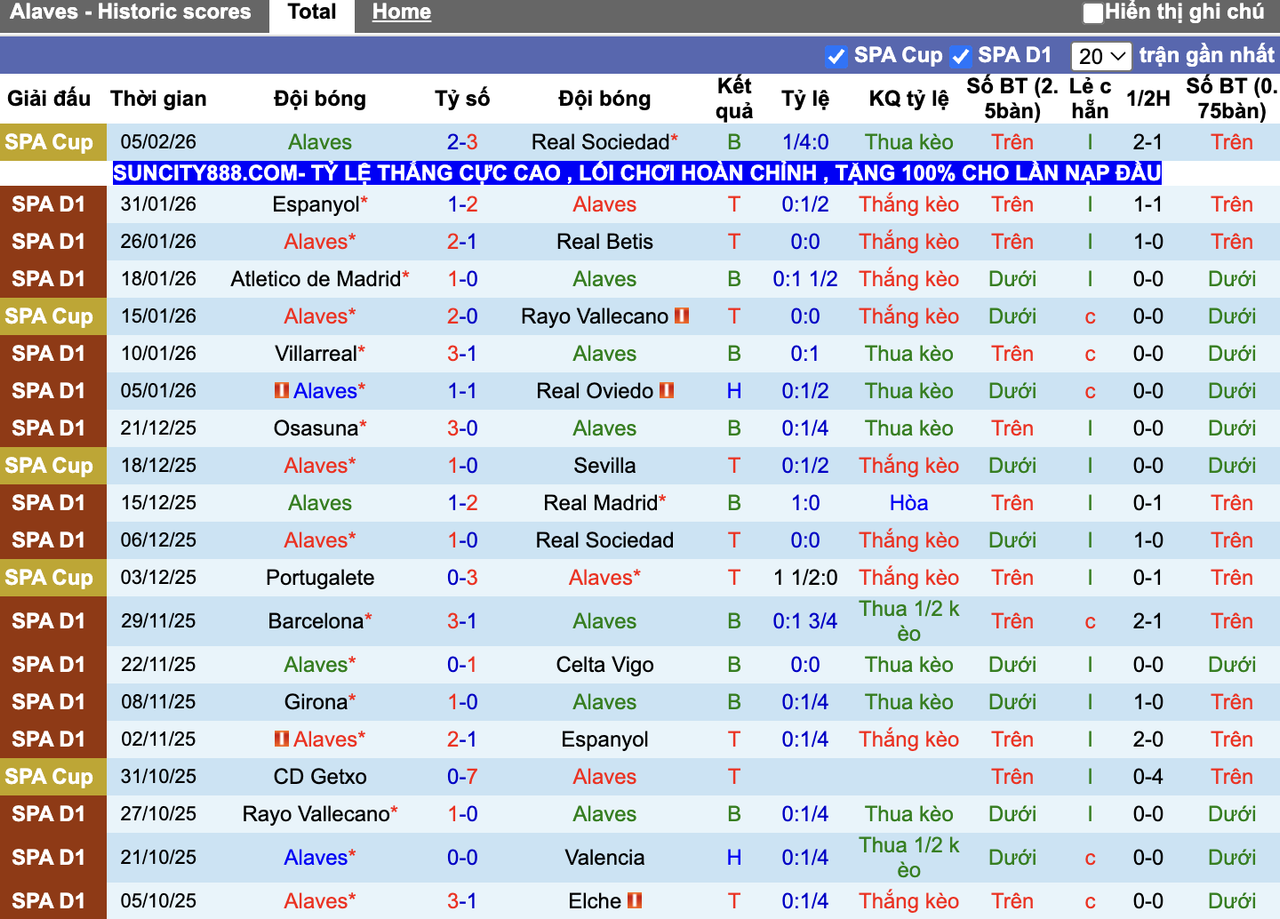Viewport: 1280px width, 919px height.
Task: Select SPA Cup label in 05/02/26 row
Action: coord(49,142)
